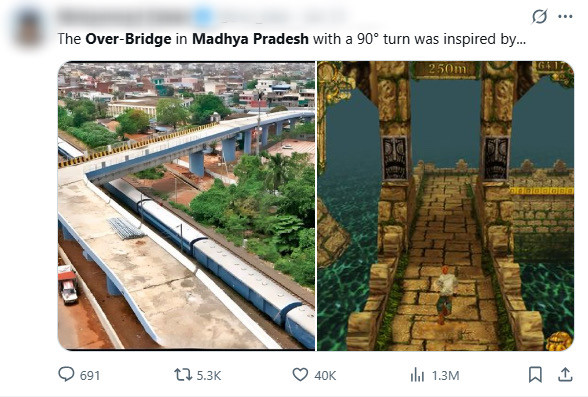Like the post with the heart icon

pyautogui.click(x=300, y=375)
